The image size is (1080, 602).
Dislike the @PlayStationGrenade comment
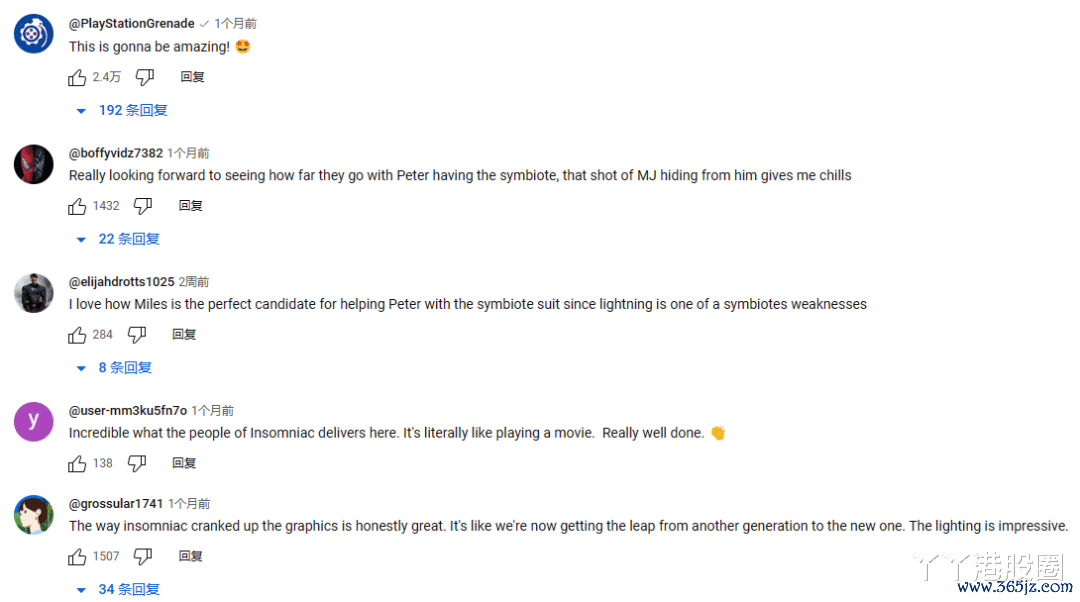[145, 77]
